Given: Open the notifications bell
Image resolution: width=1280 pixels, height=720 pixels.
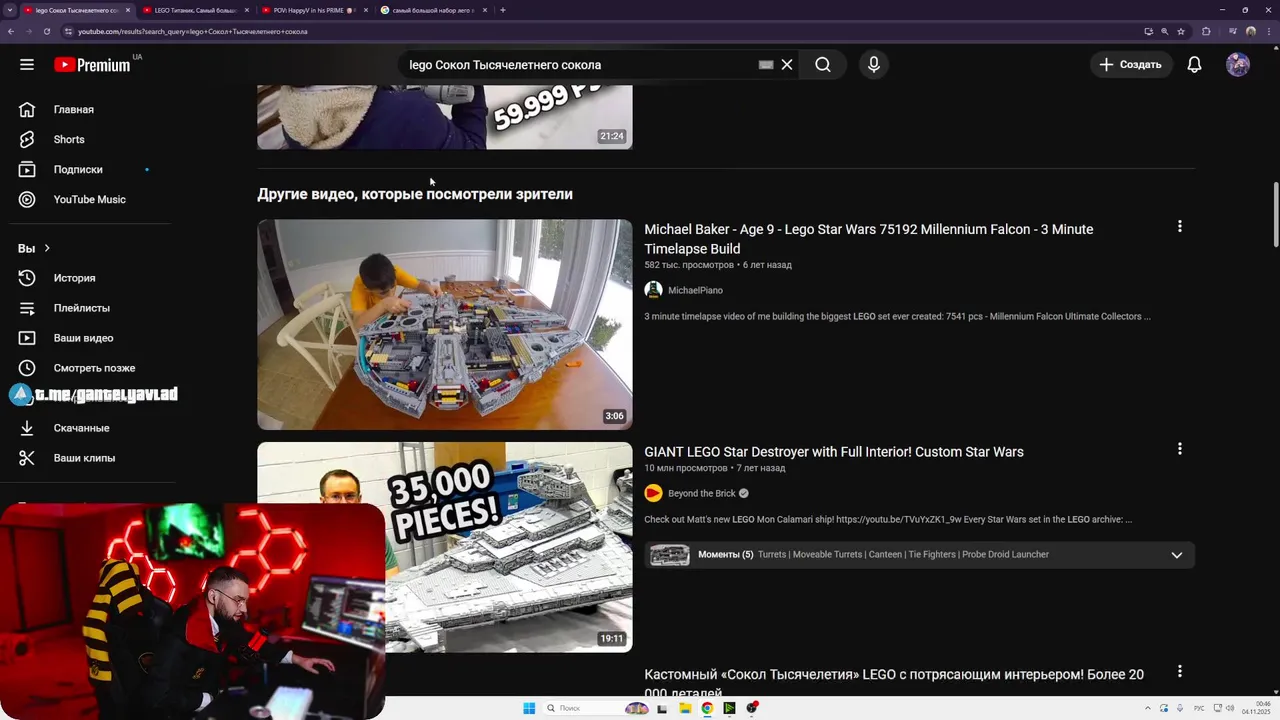Looking at the screenshot, I should 1194,65.
